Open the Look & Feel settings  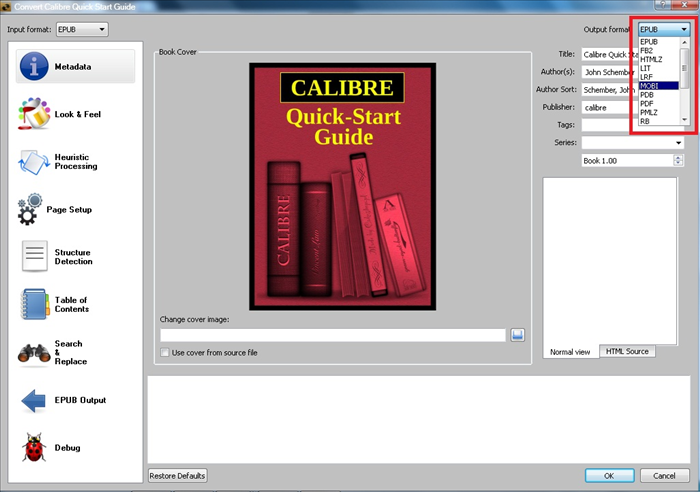point(60,114)
